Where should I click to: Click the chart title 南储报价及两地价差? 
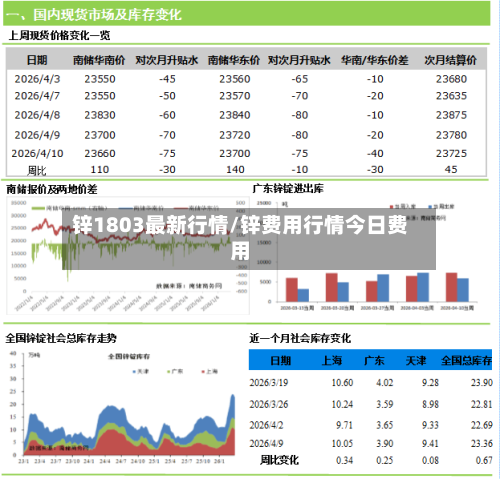coord(52,189)
